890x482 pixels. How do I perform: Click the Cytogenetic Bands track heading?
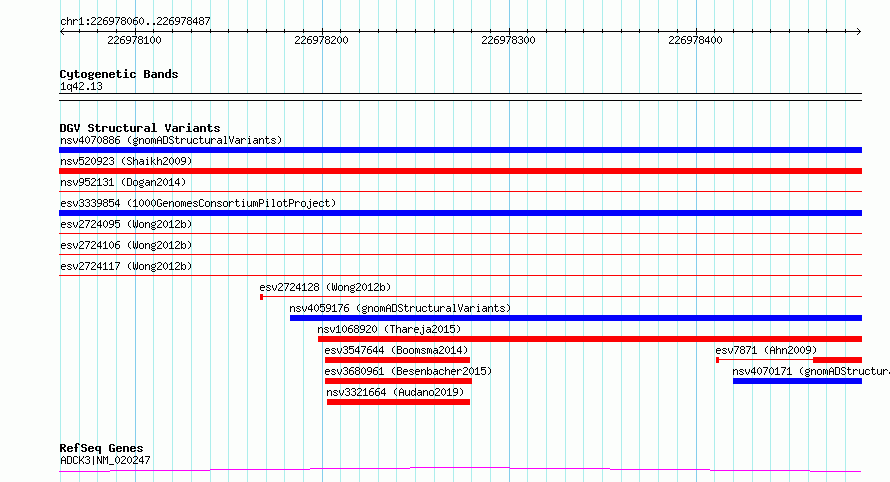click(119, 74)
